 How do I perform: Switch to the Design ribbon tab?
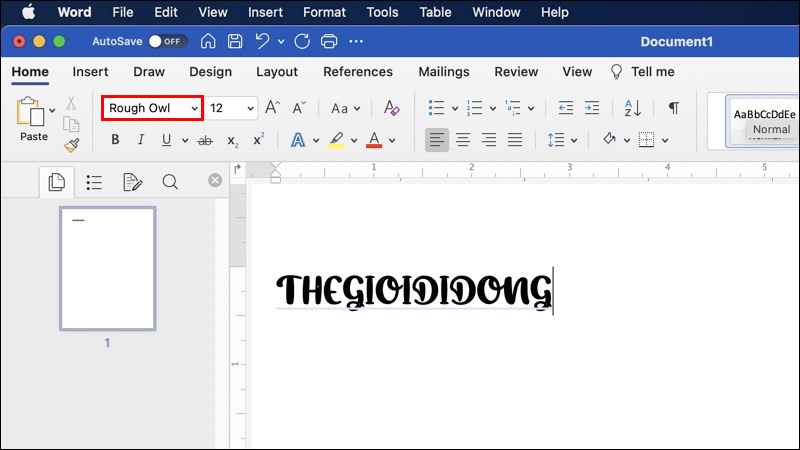point(211,72)
